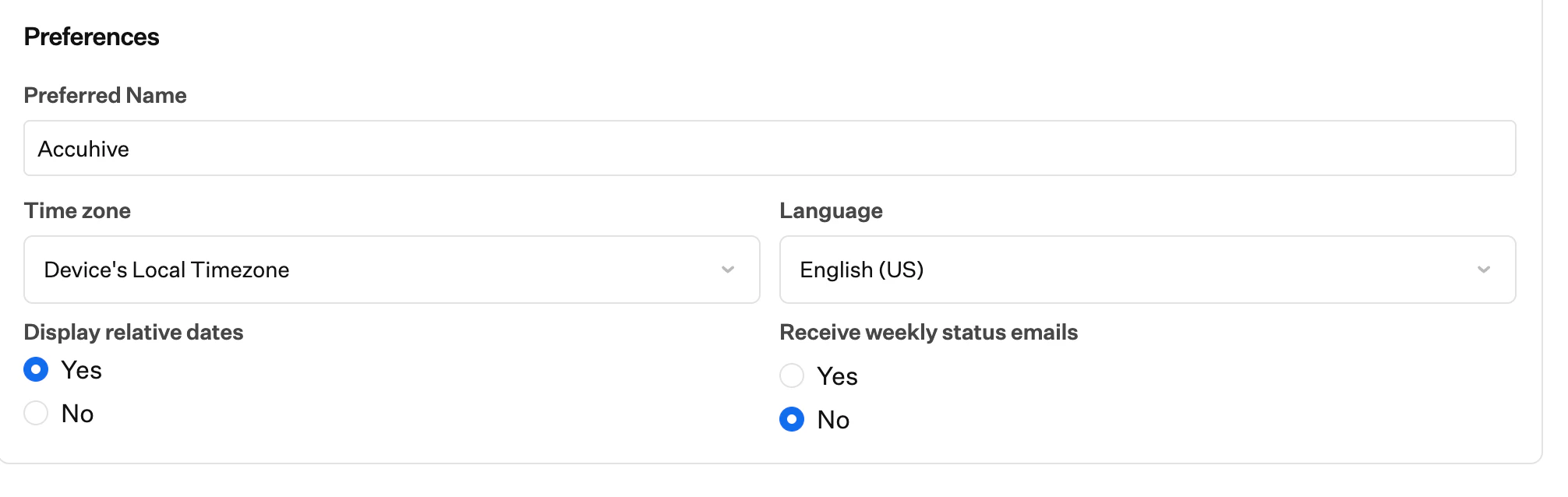Click the English (US) language selector
The height and width of the screenshot is (497, 1568).
[1146, 270]
